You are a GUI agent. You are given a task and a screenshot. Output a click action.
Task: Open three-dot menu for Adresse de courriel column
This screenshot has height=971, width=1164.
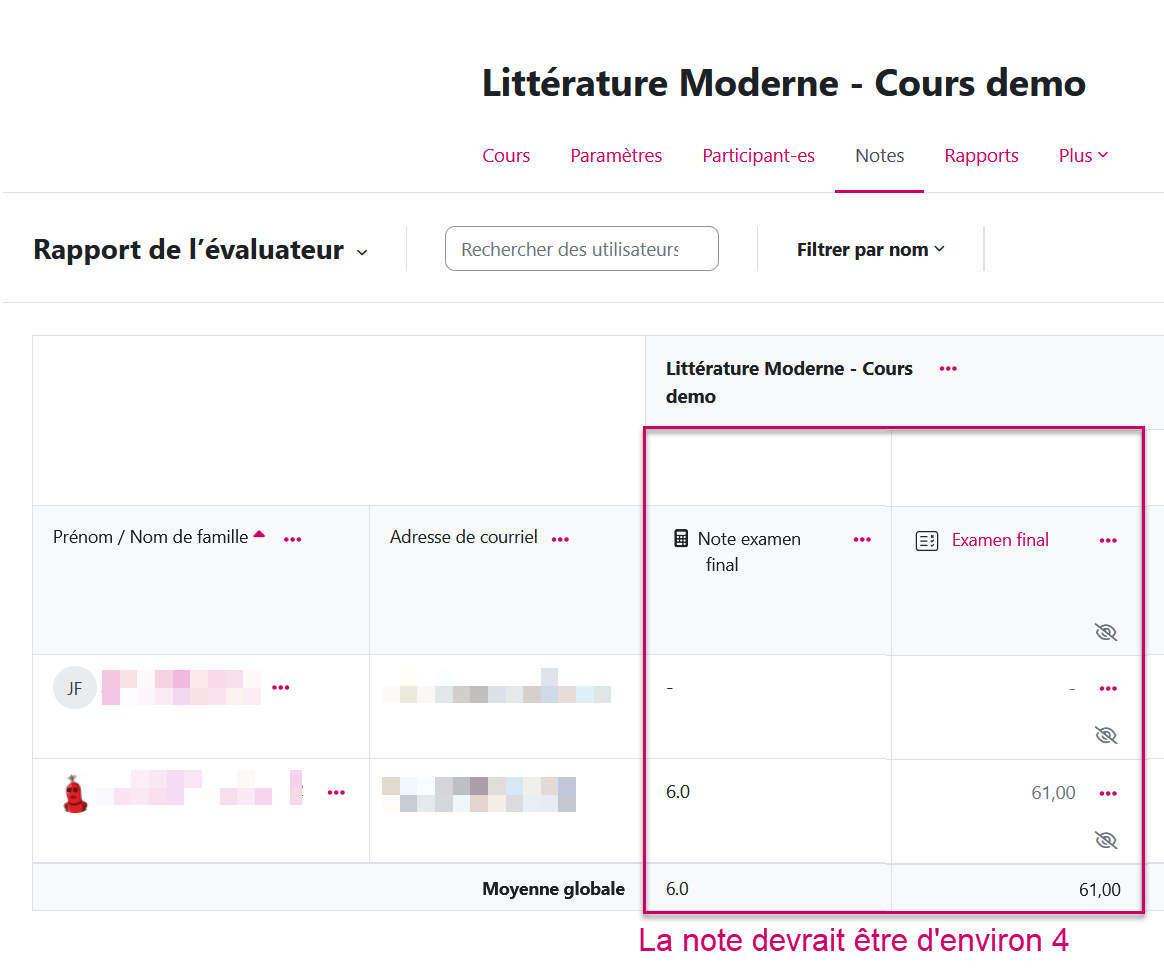[x=560, y=539]
